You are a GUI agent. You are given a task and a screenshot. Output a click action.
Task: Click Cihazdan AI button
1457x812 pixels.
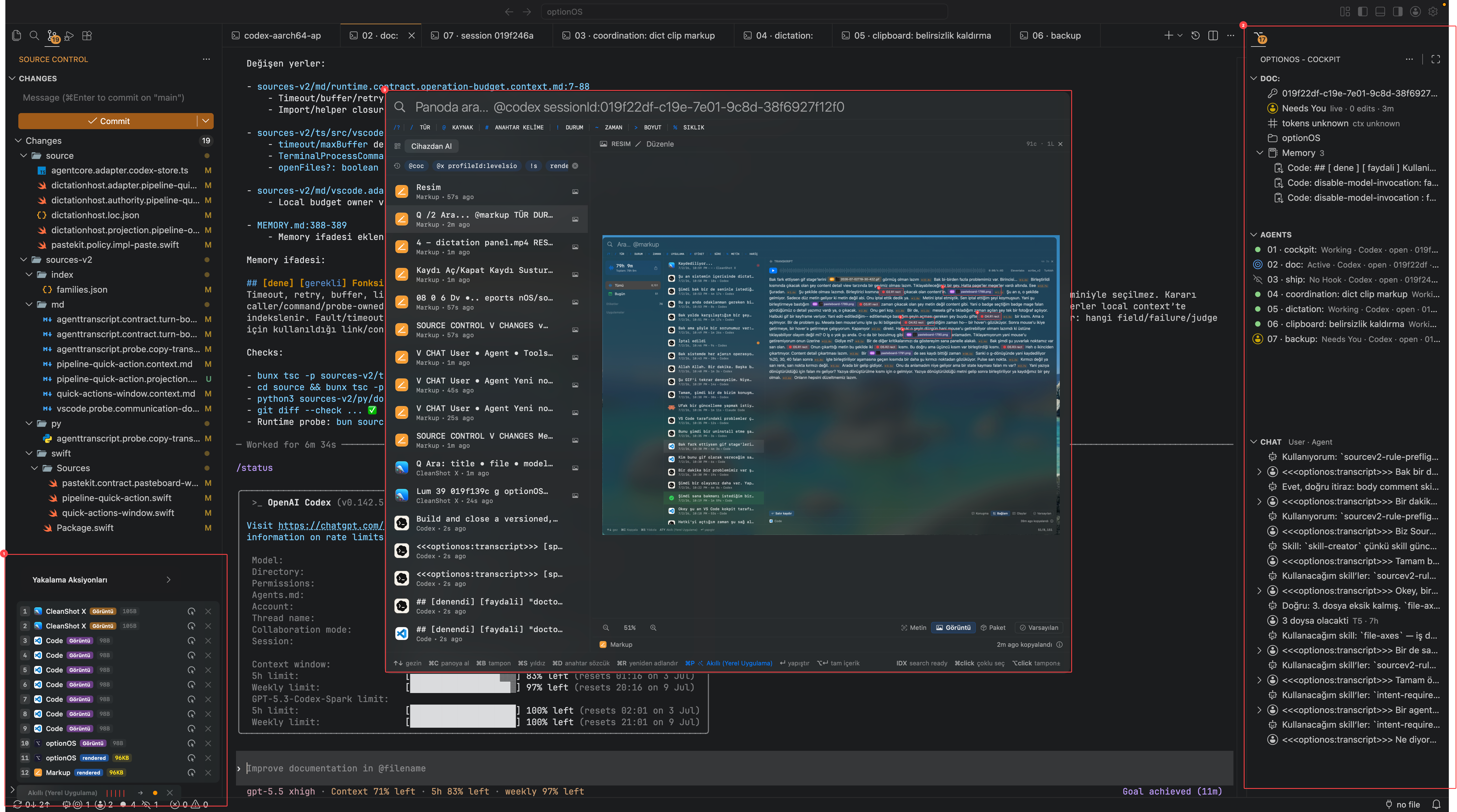coord(431,146)
